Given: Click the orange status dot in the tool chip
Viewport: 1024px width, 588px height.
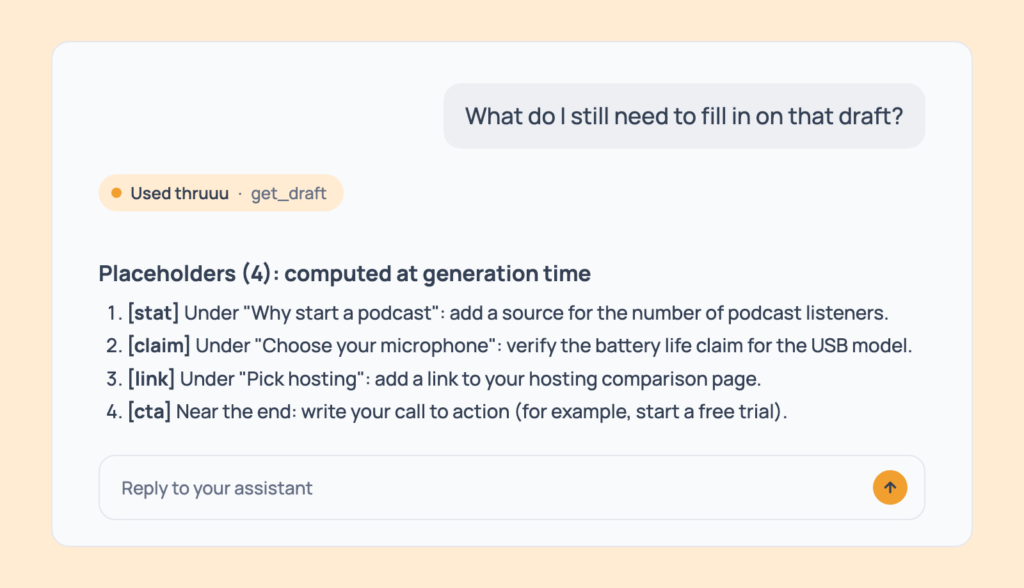Looking at the screenshot, I should pyautogui.click(x=116, y=193).
